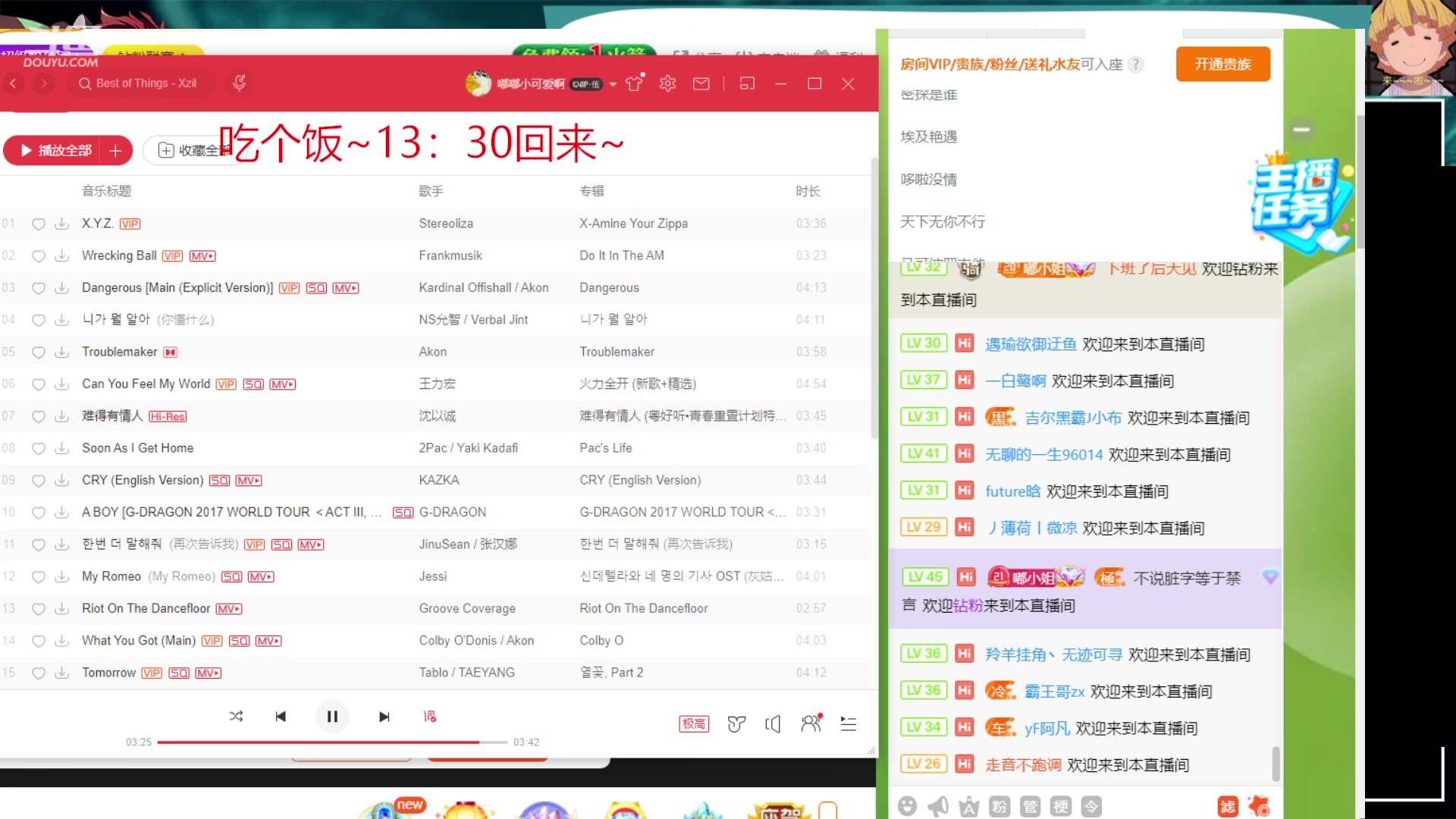Click the 粉 fan badge icon in chat bar
Screen dimensions: 1456x819
[999, 806]
